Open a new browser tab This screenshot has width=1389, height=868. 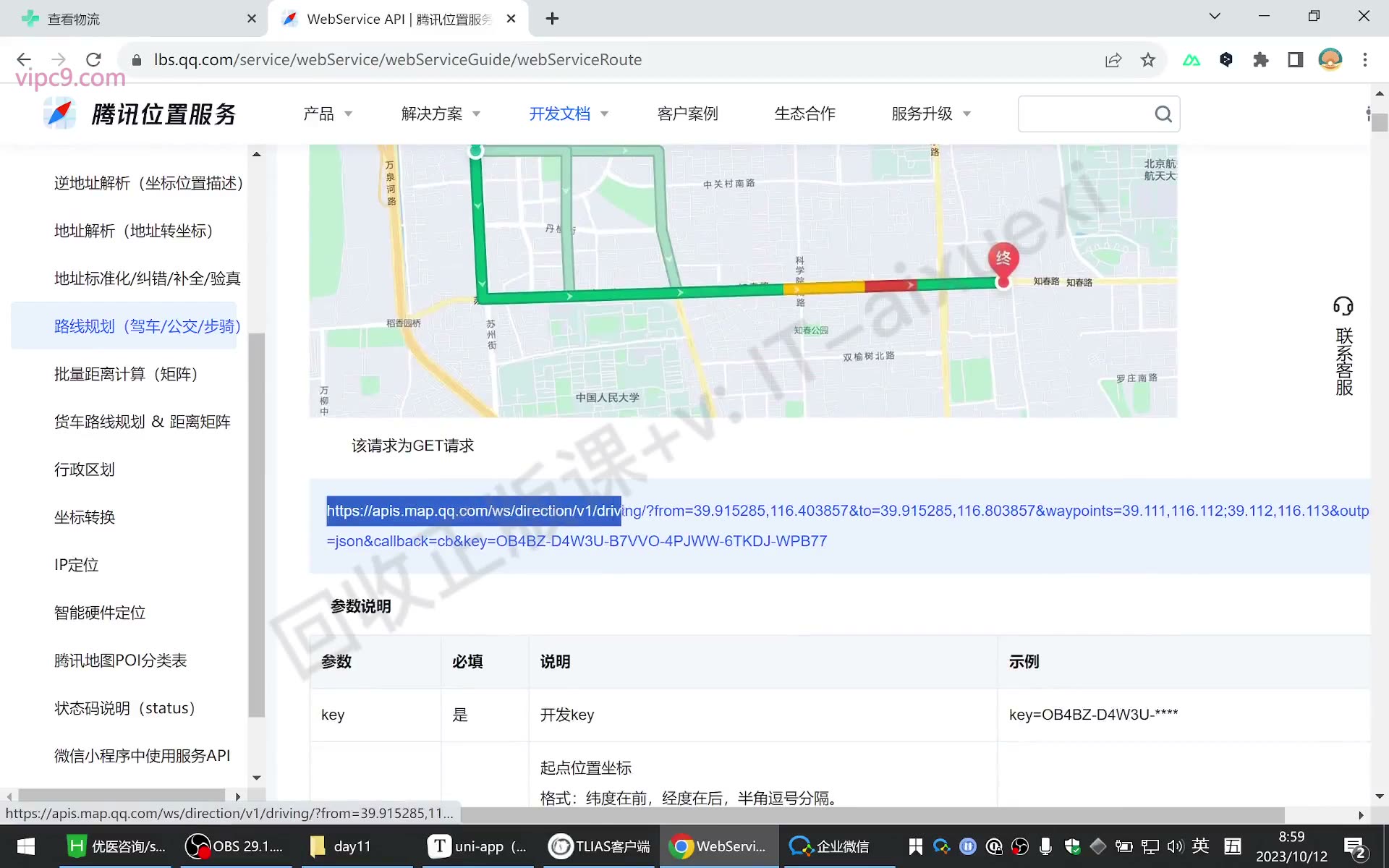[x=552, y=19]
